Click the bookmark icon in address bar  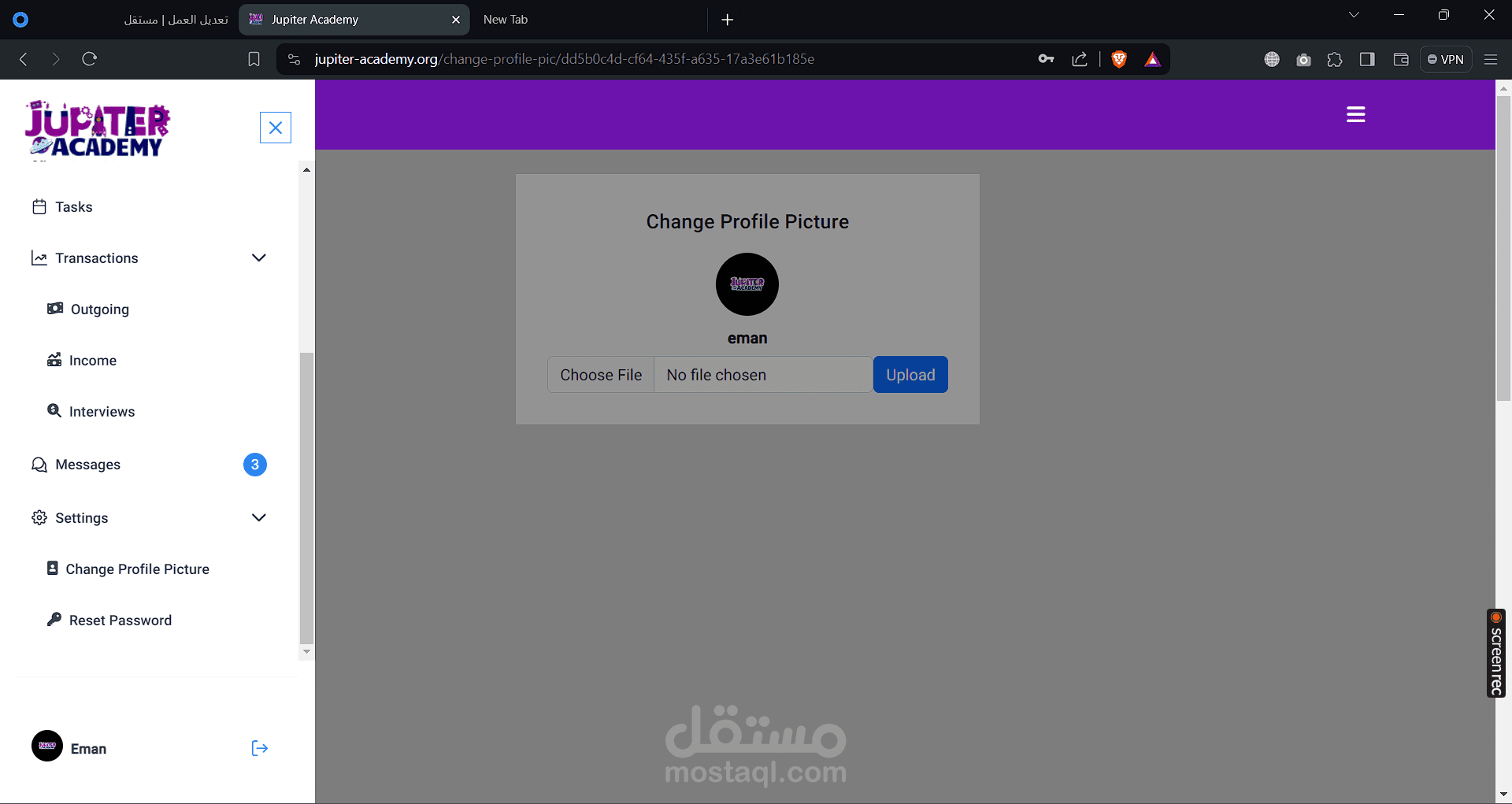(254, 59)
